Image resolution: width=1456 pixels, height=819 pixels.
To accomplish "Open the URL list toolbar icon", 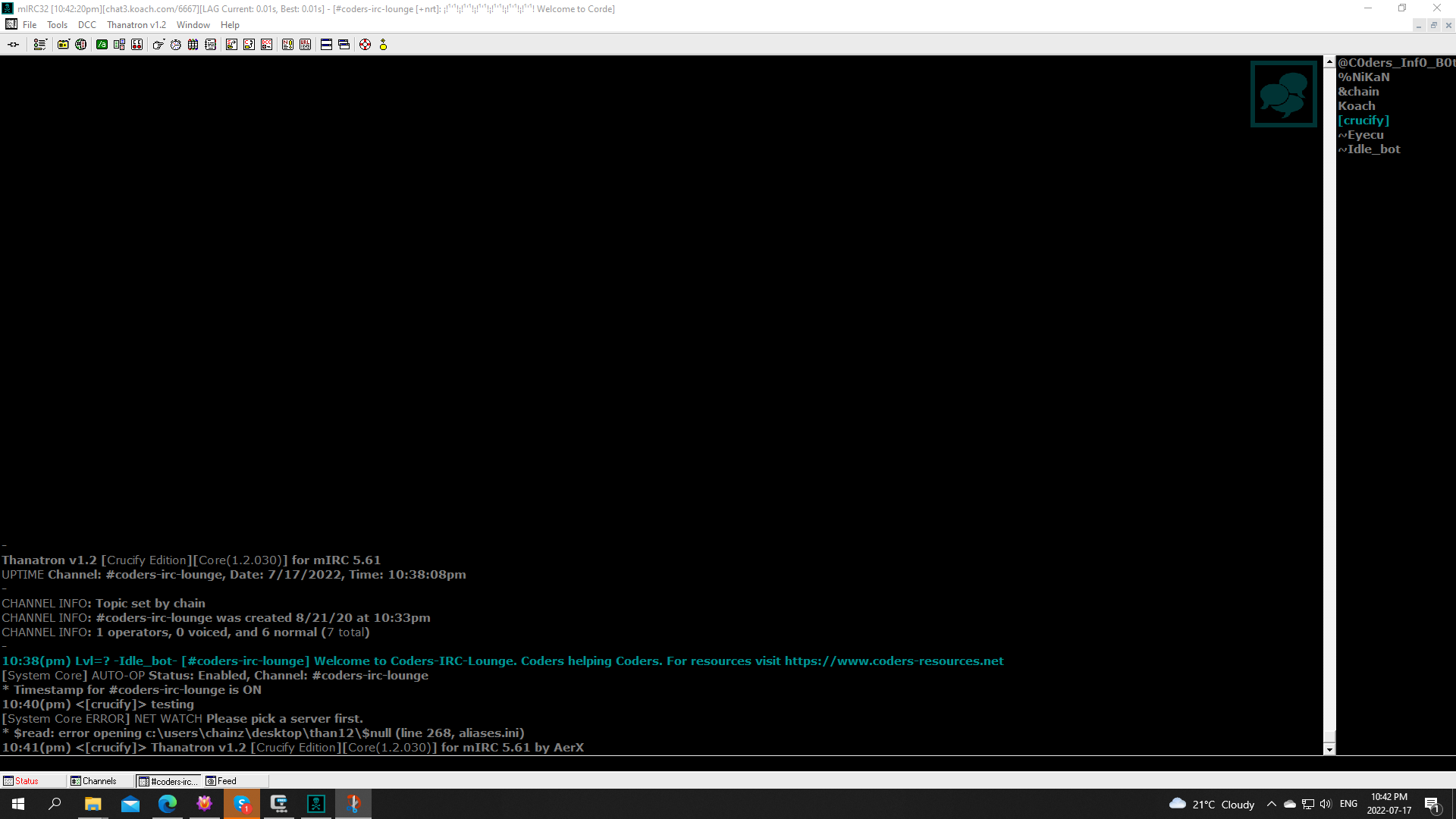I will [305, 45].
